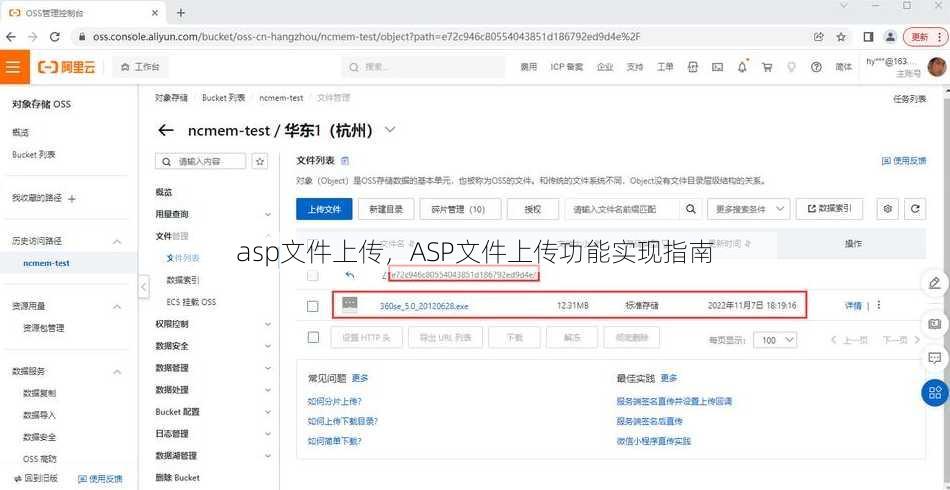Collapse the 数据服务 section
The height and width of the screenshot is (490, 950).
coord(117,372)
